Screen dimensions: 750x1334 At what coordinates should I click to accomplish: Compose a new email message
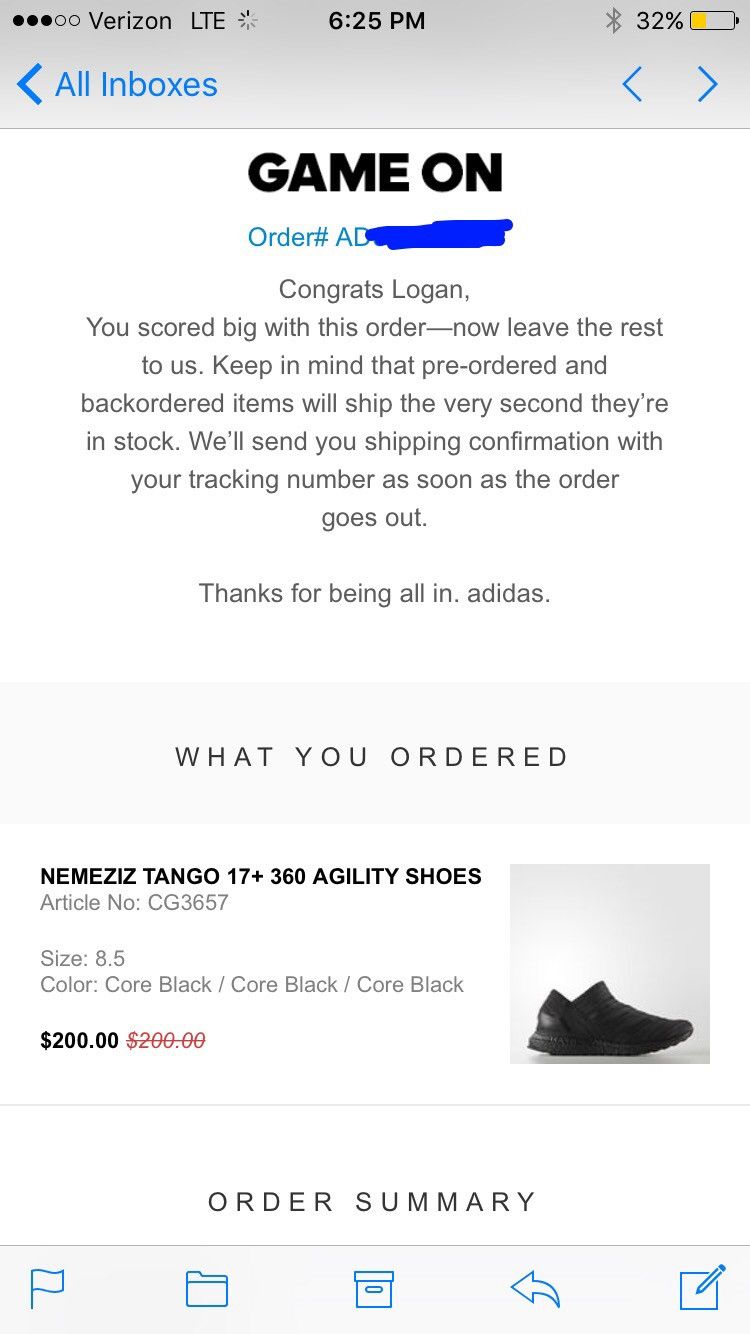702,1286
